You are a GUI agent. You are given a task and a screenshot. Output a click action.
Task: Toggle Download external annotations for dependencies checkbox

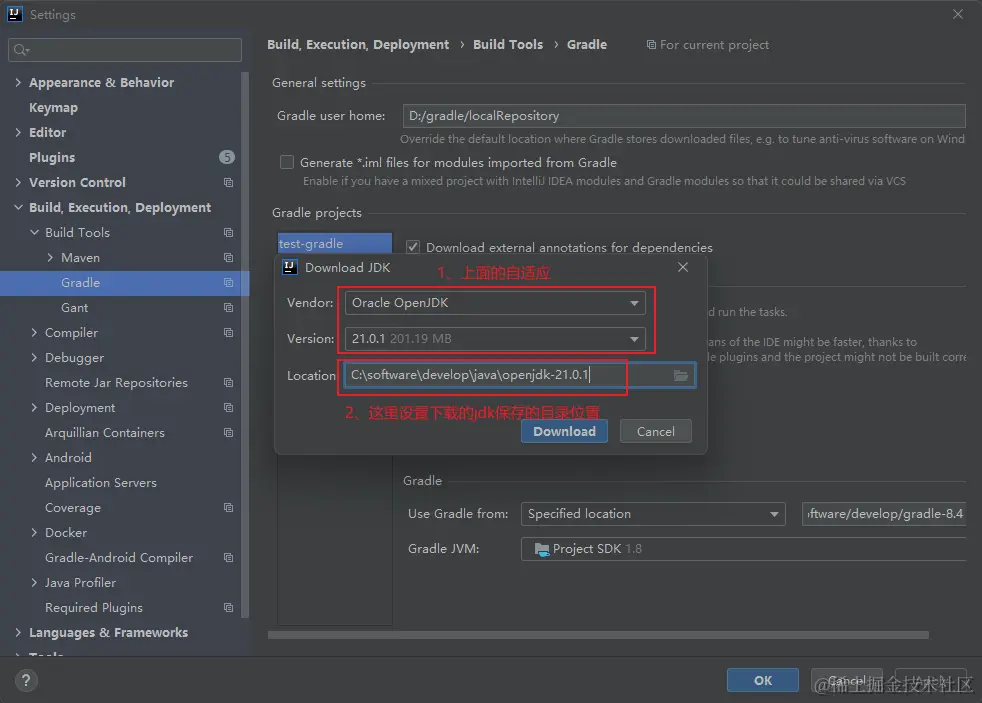point(412,247)
